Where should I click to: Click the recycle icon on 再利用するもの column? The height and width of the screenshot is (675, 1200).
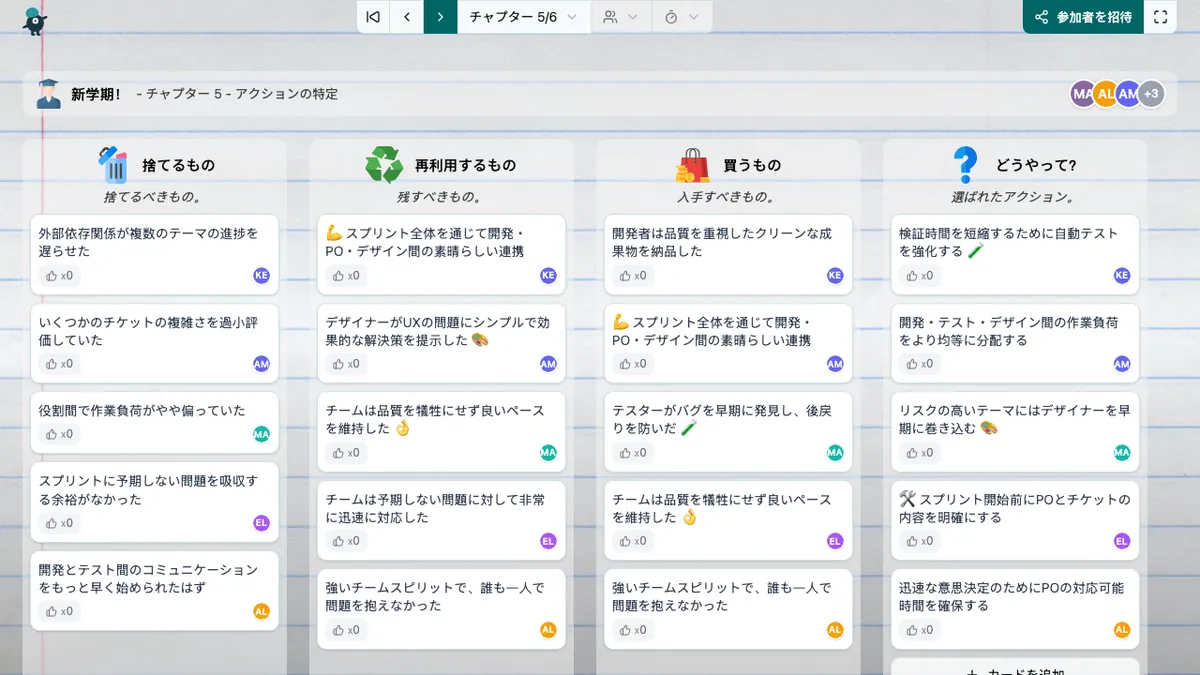(385, 163)
